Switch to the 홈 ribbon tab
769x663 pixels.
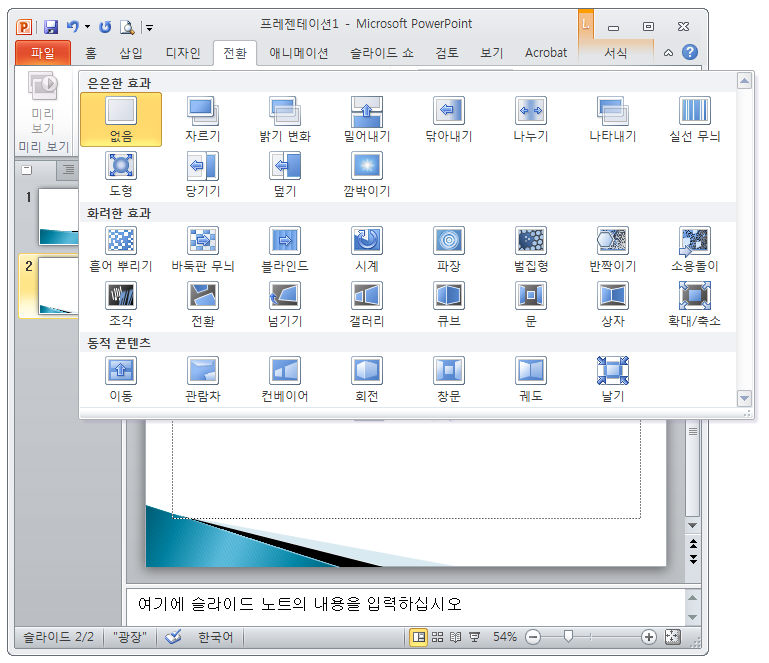[x=91, y=52]
